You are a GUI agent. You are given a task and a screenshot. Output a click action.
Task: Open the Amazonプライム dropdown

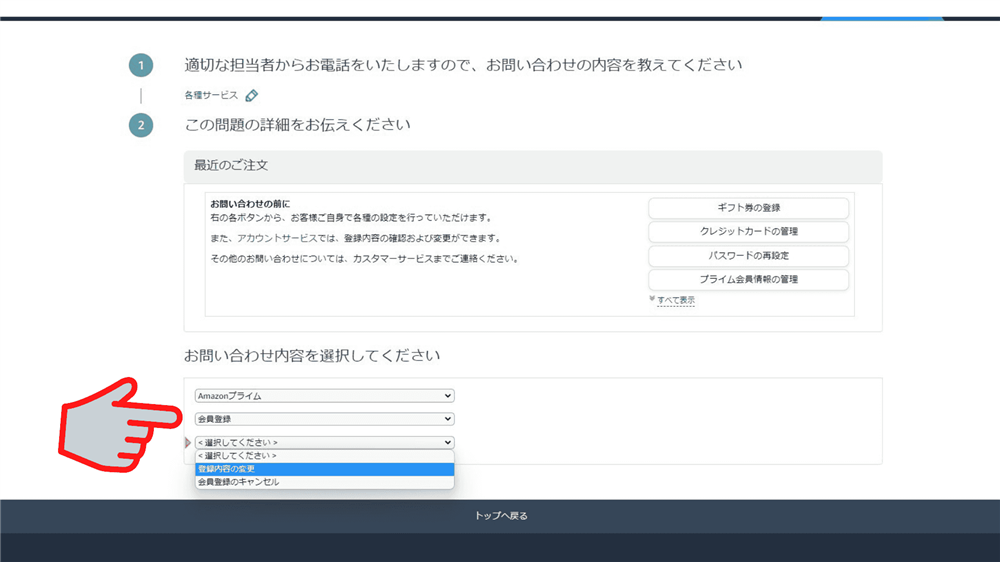[324, 396]
